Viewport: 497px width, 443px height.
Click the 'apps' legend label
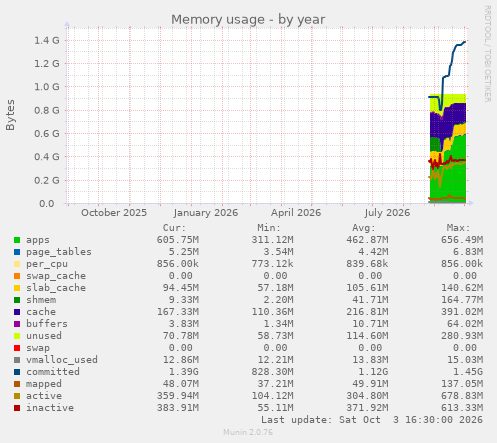38,240
